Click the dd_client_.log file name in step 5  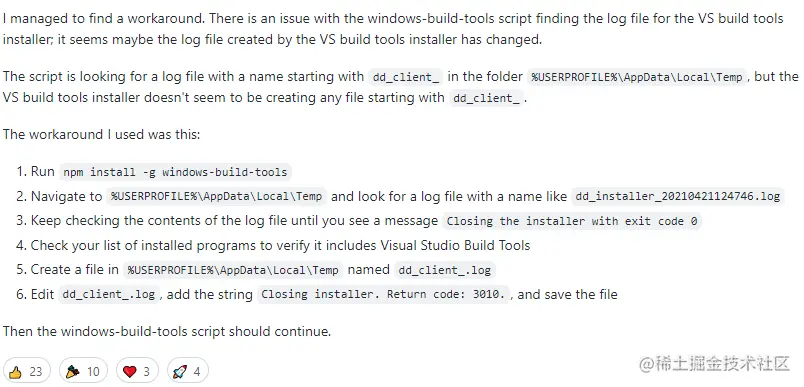pyautogui.click(x=445, y=270)
